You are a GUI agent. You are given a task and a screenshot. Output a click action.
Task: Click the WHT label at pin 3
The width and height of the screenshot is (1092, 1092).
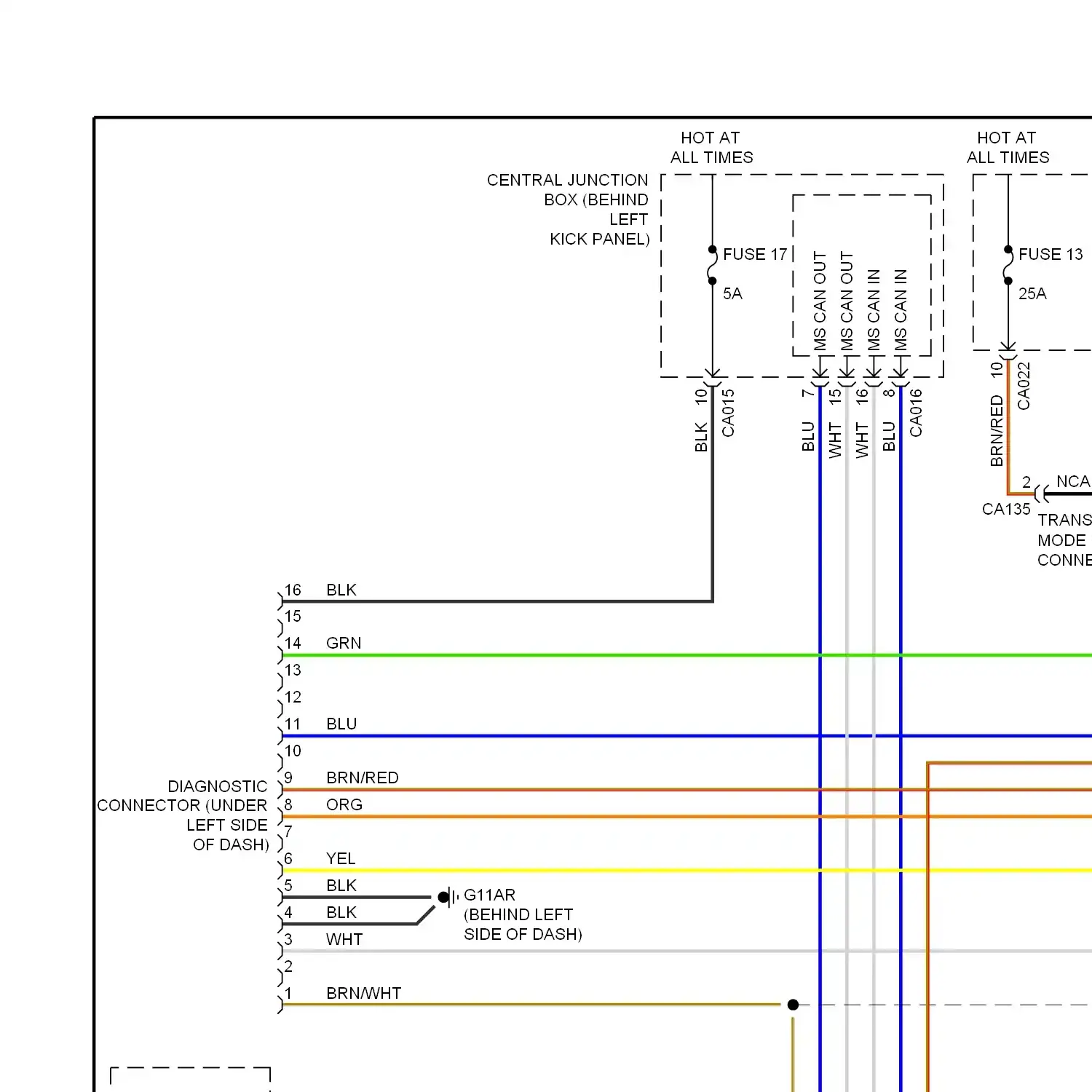coord(344,939)
